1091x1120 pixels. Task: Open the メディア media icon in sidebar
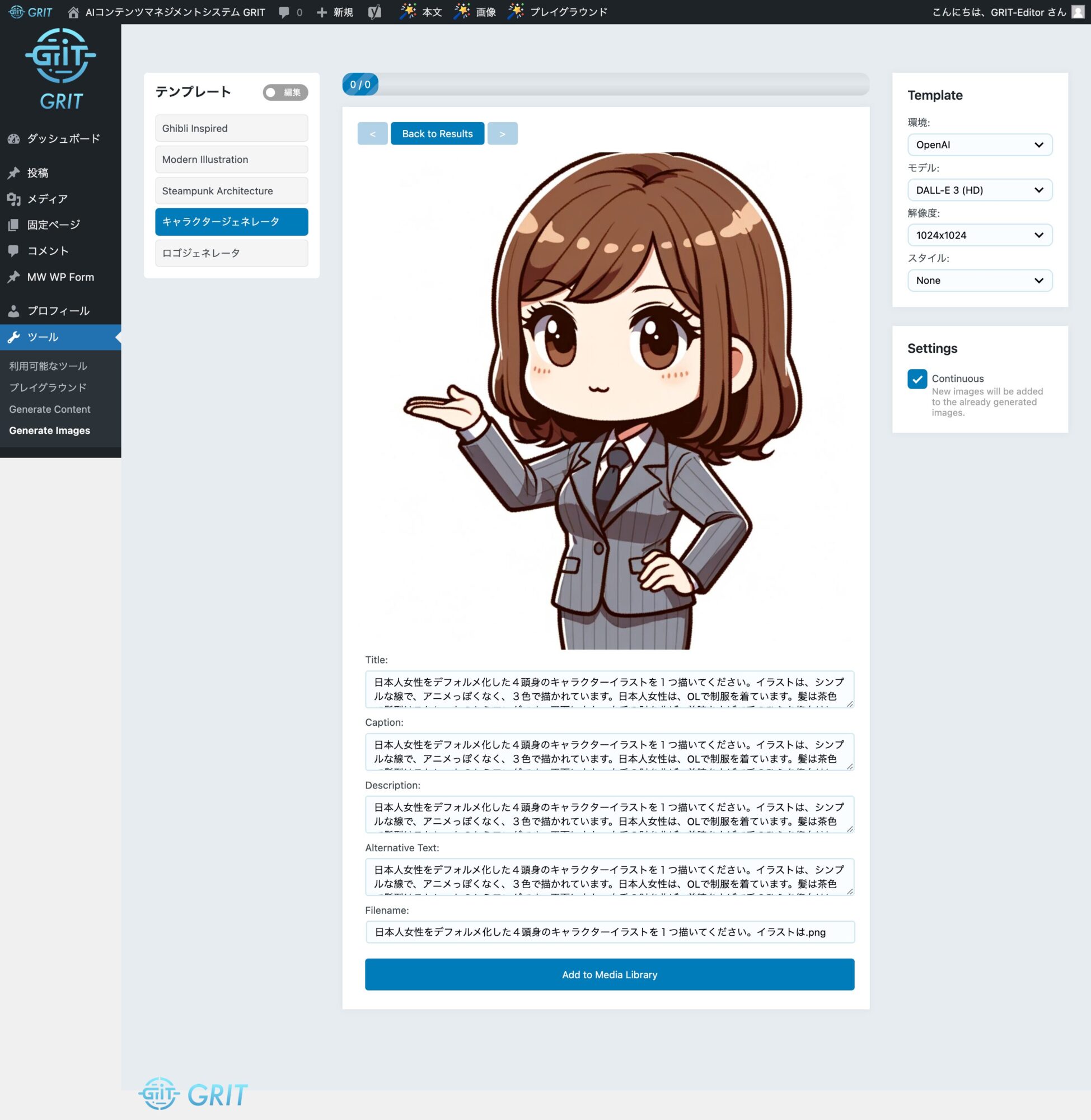click(x=14, y=199)
